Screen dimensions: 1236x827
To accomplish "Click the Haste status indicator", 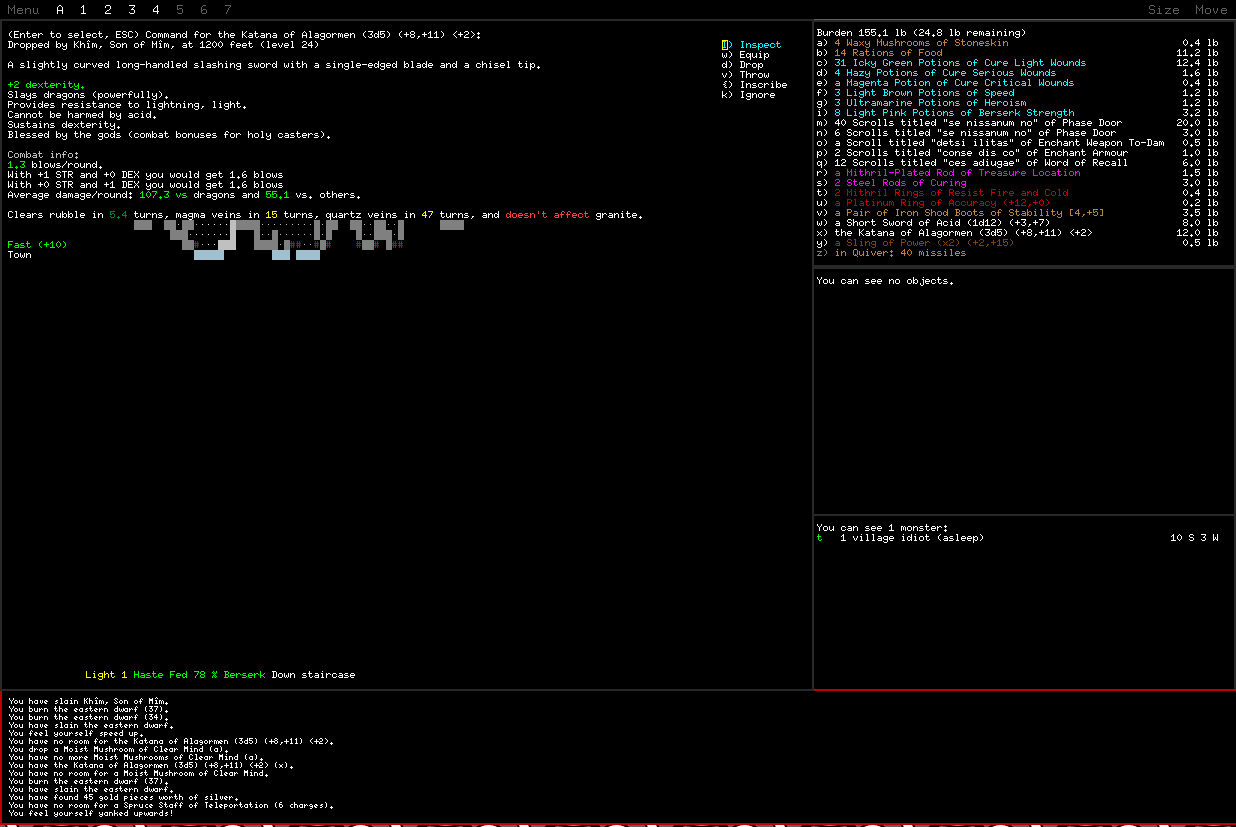I will point(148,675).
